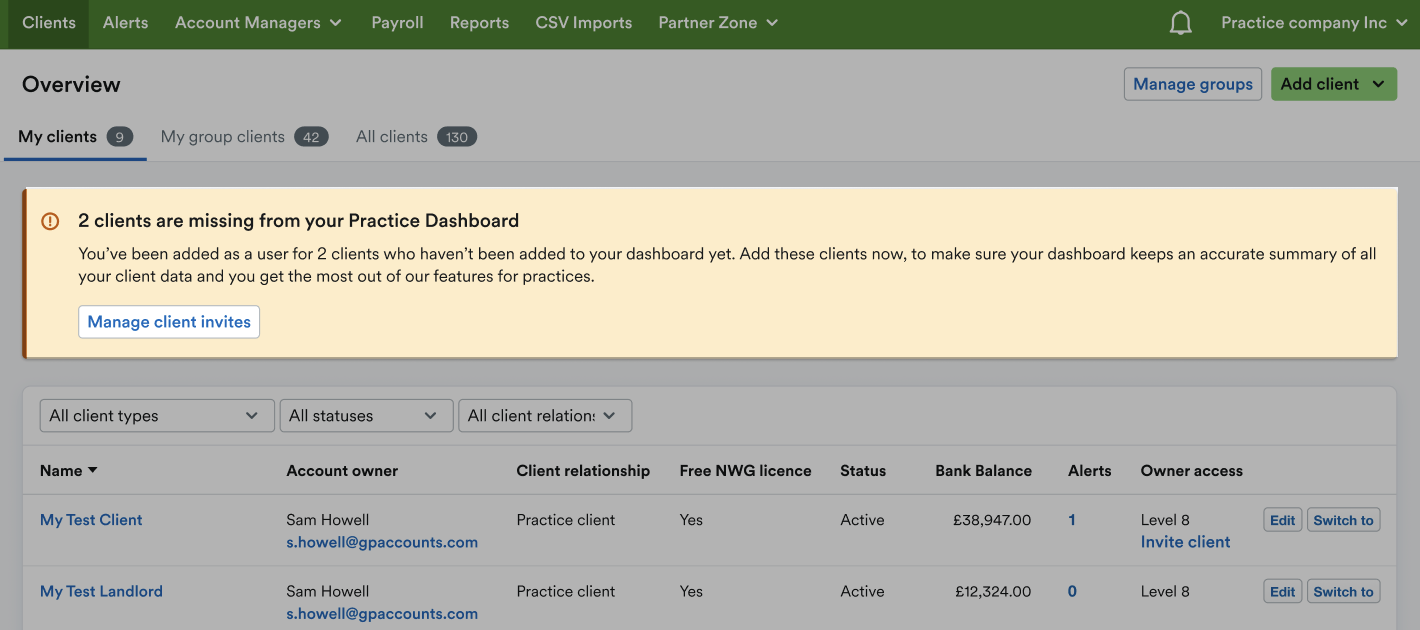1420x630 pixels.
Task: Click Invite client link
Action: [1186, 542]
